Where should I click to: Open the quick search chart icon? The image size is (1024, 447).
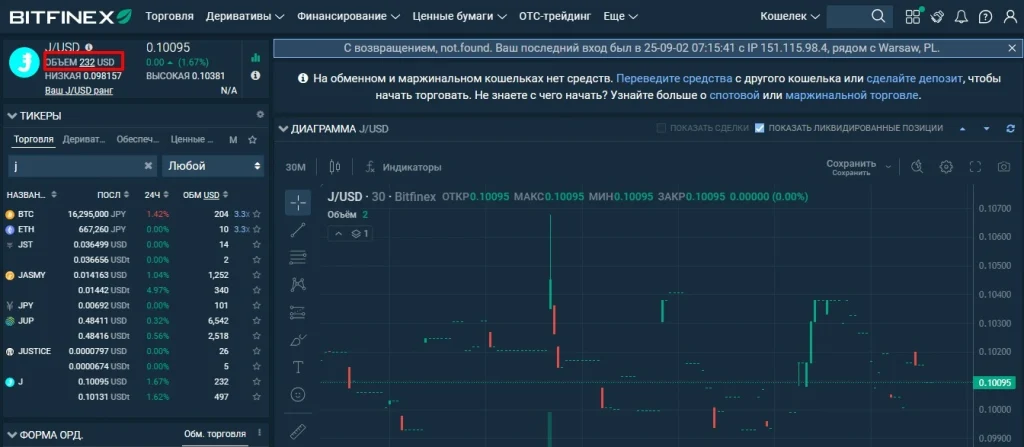point(917,167)
